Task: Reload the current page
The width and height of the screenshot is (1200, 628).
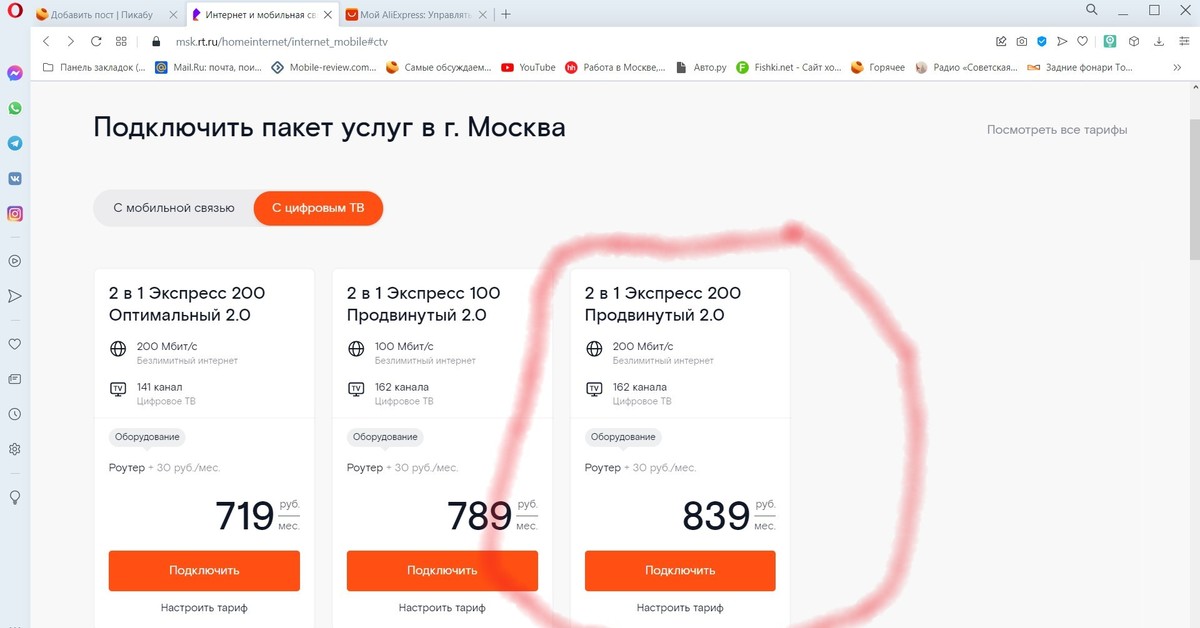Action: 96,42
